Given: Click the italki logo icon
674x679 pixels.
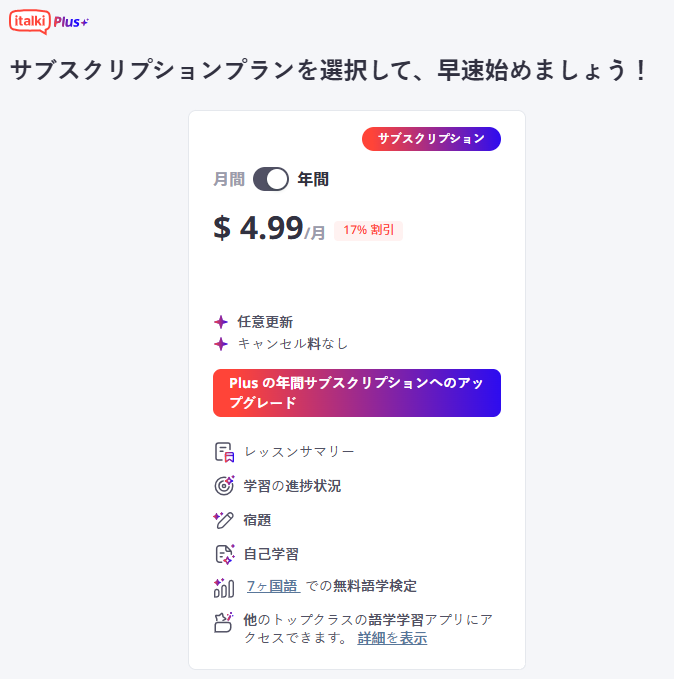Looking at the screenshot, I should pos(30,22).
